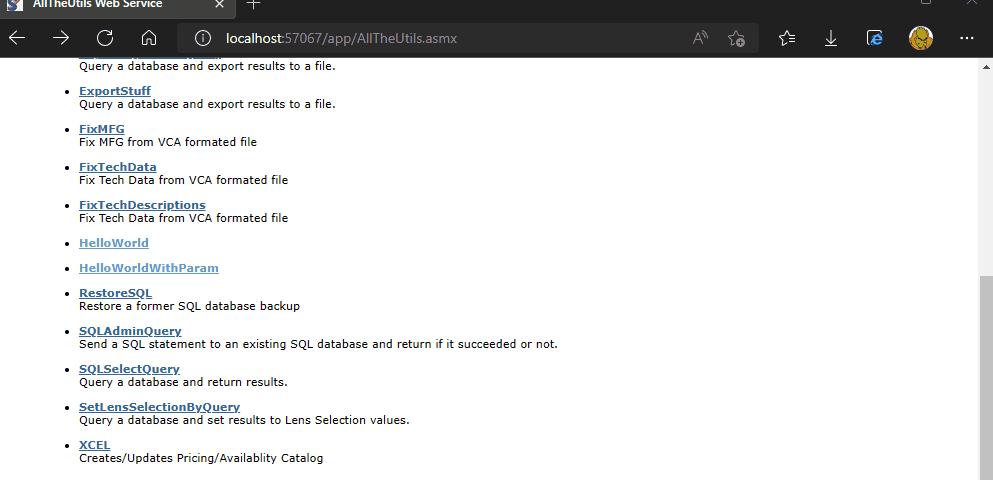The height and width of the screenshot is (480, 993).
Task: Open the browser home page
Action: [149, 38]
